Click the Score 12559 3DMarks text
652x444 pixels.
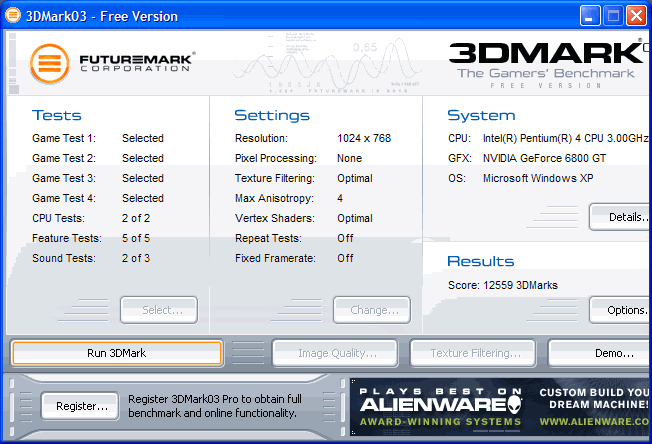tap(503, 285)
